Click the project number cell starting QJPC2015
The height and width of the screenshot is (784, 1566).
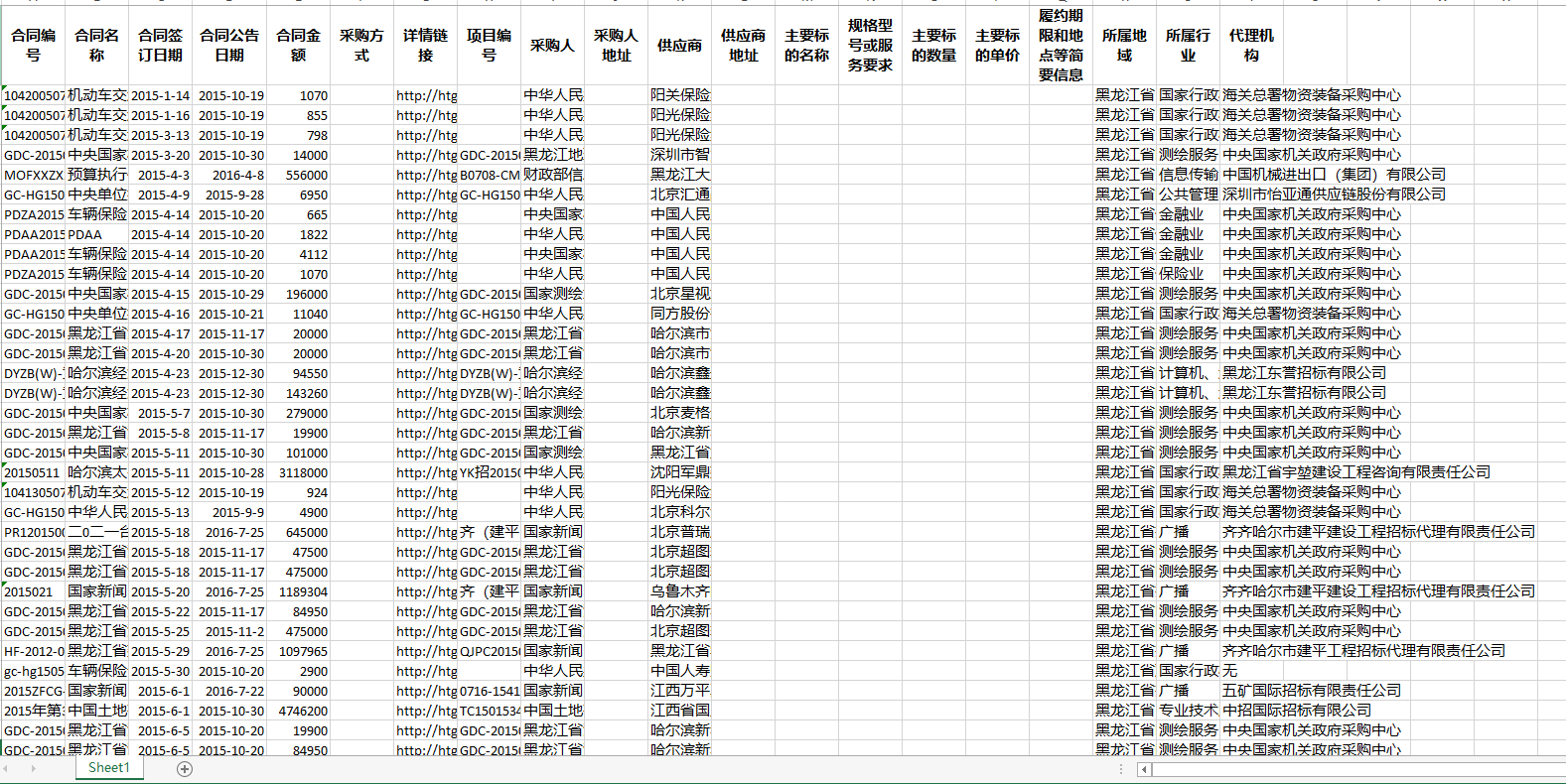pos(489,651)
